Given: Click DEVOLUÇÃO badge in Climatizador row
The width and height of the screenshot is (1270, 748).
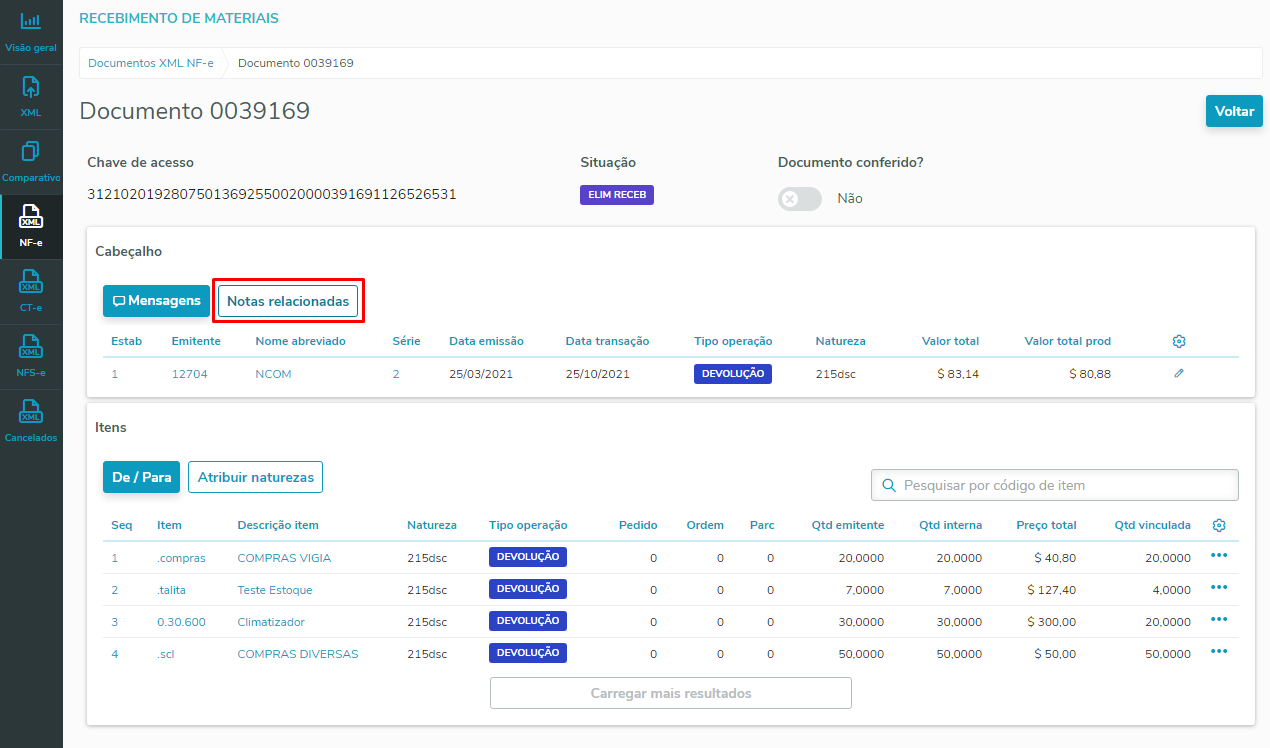Looking at the screenshot, I should (528, 621).
